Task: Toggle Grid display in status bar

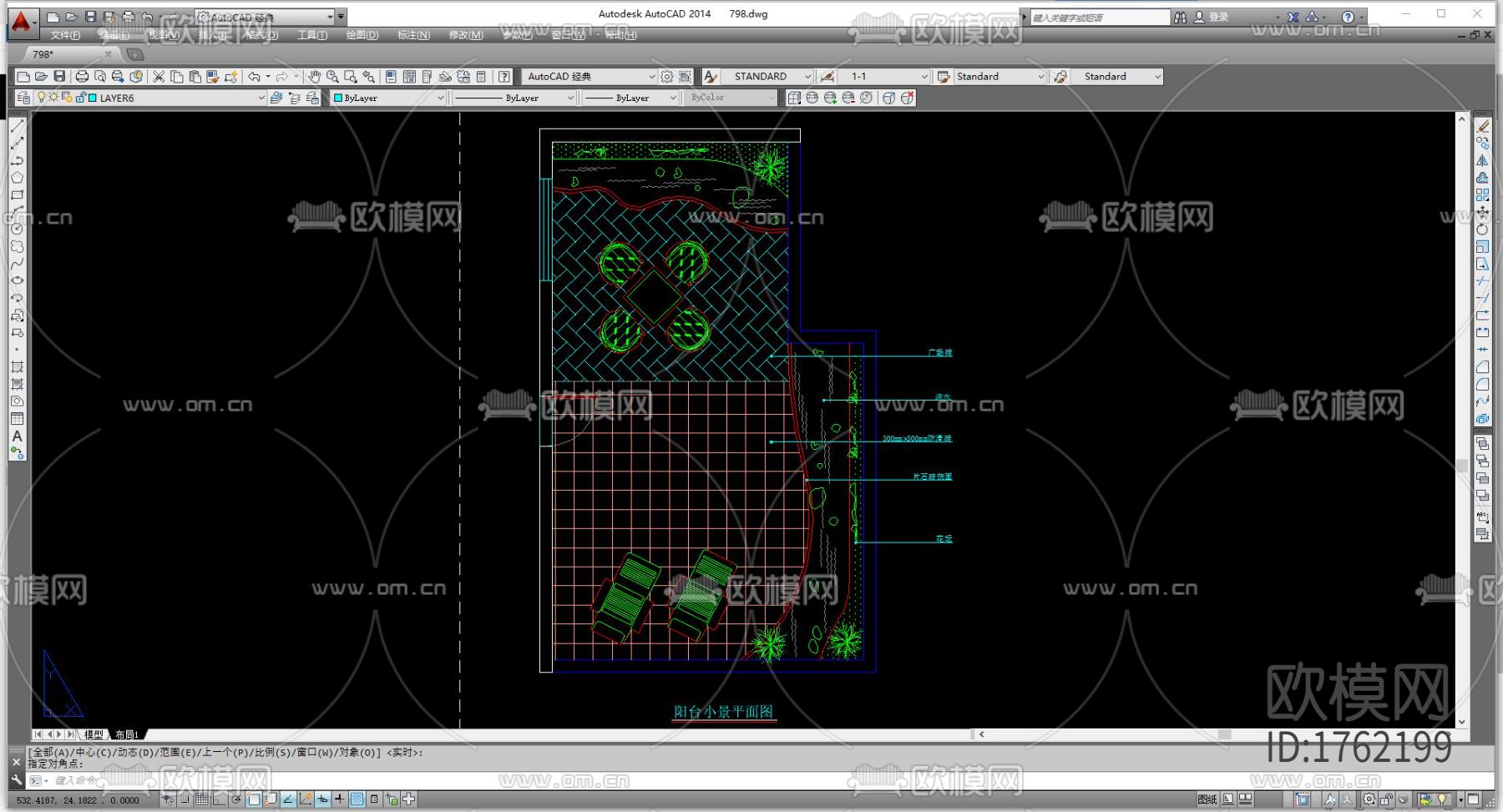Action: (201, 799)
